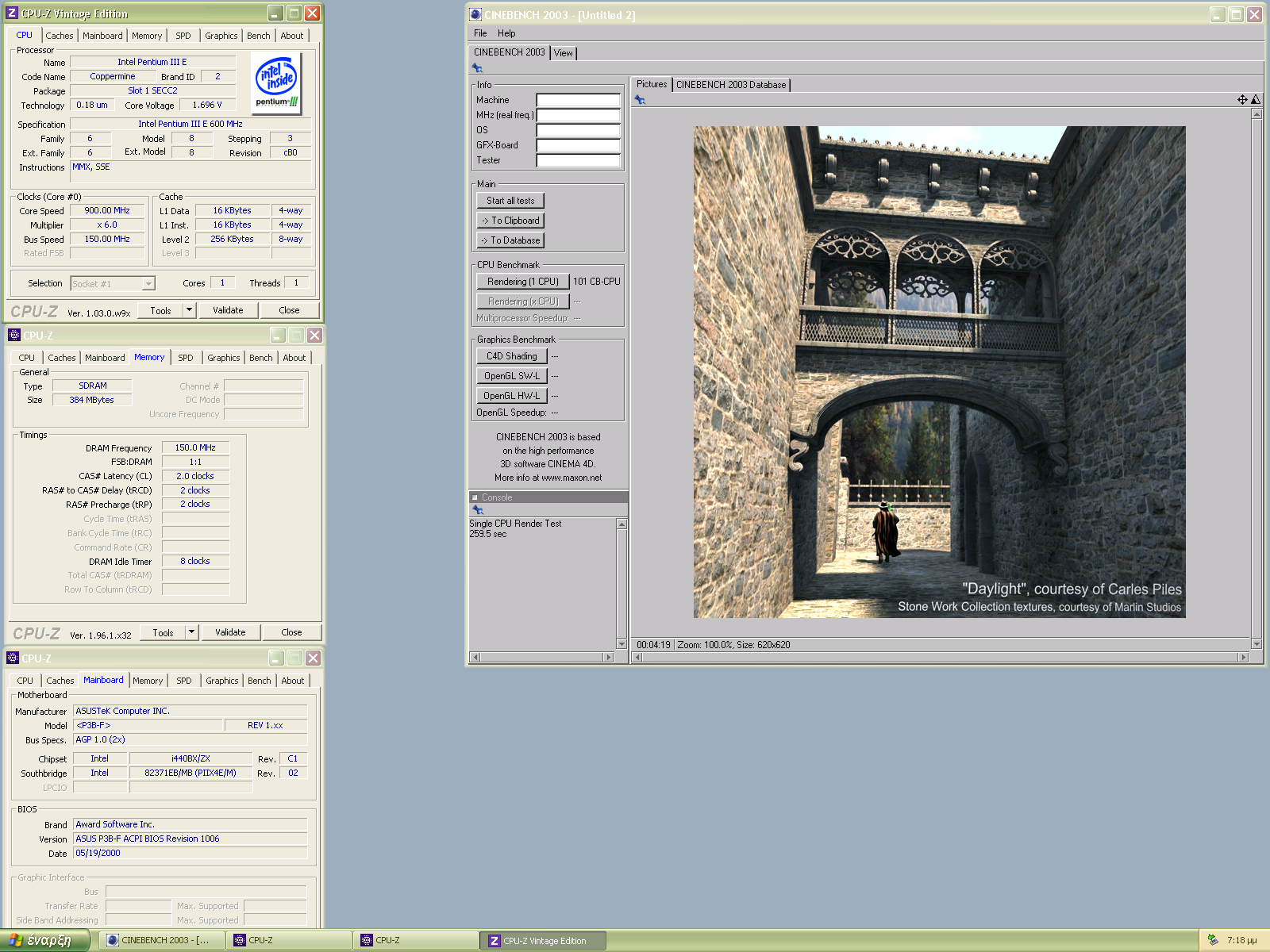Open About tab in CPU-Z Memory window
Image resolution: width=1270 pixels, height=952 pixels.
[x=294, y=358]
